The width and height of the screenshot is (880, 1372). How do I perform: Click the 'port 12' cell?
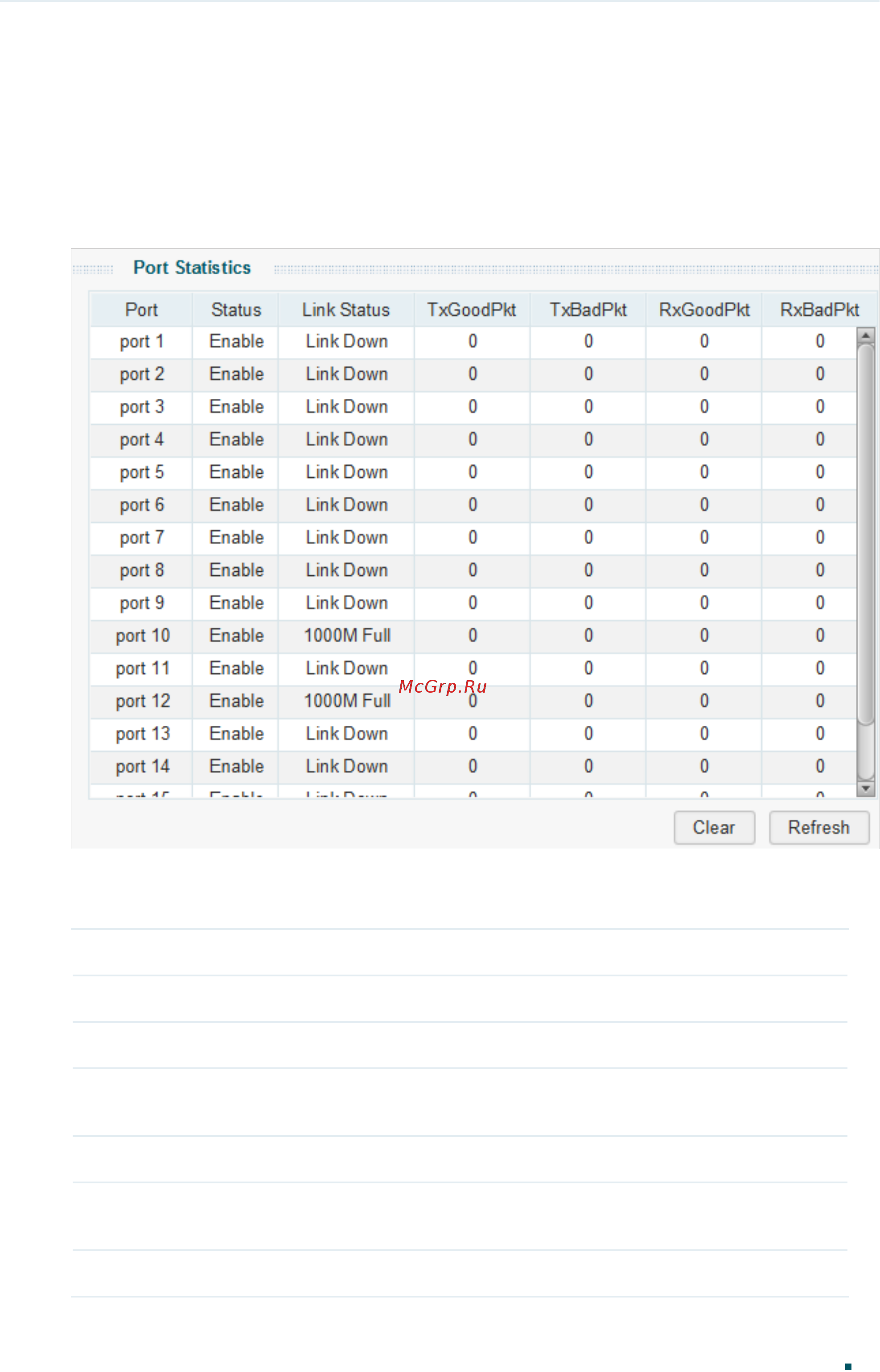pos(142,702)
